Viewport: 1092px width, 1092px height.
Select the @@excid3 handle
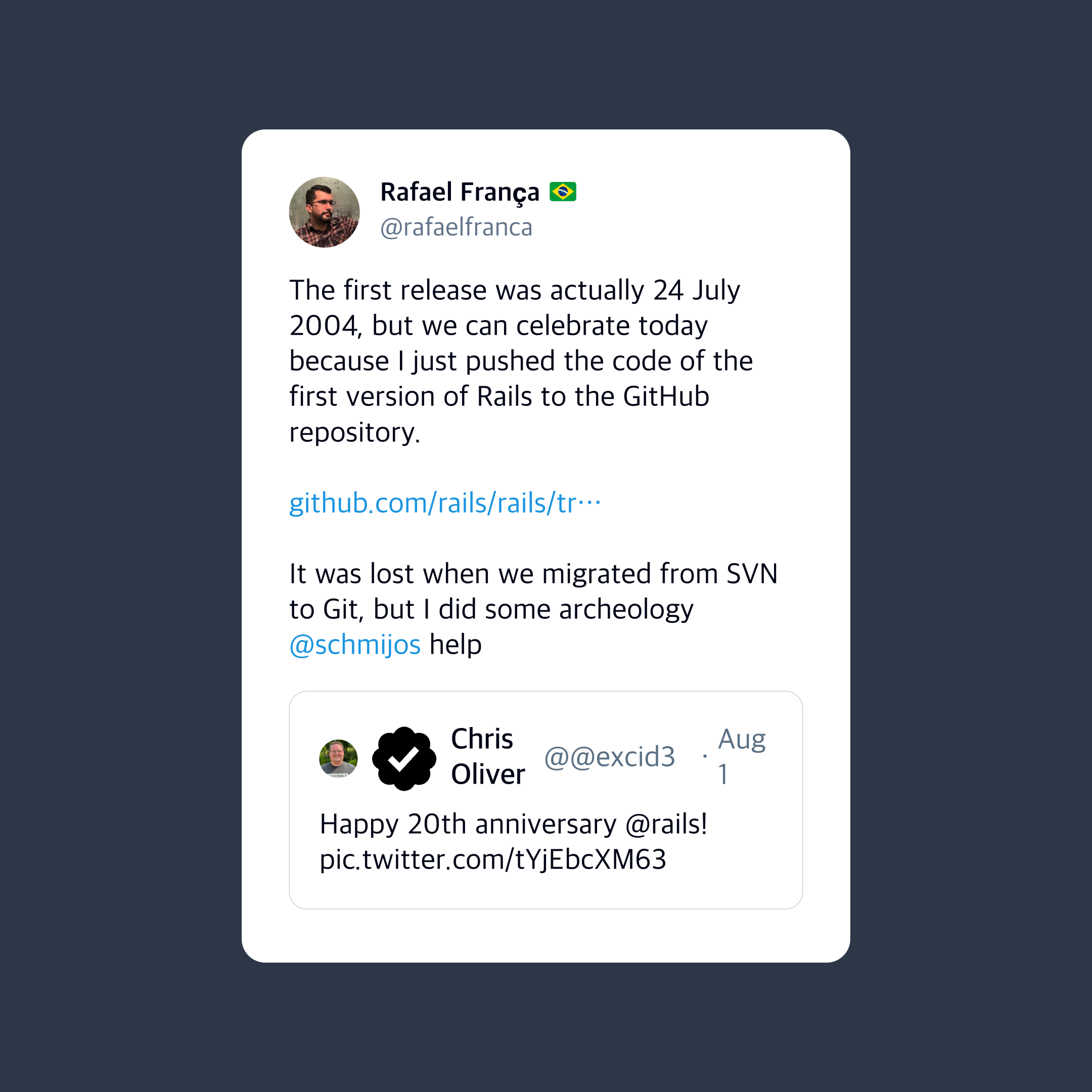(609, 757)
